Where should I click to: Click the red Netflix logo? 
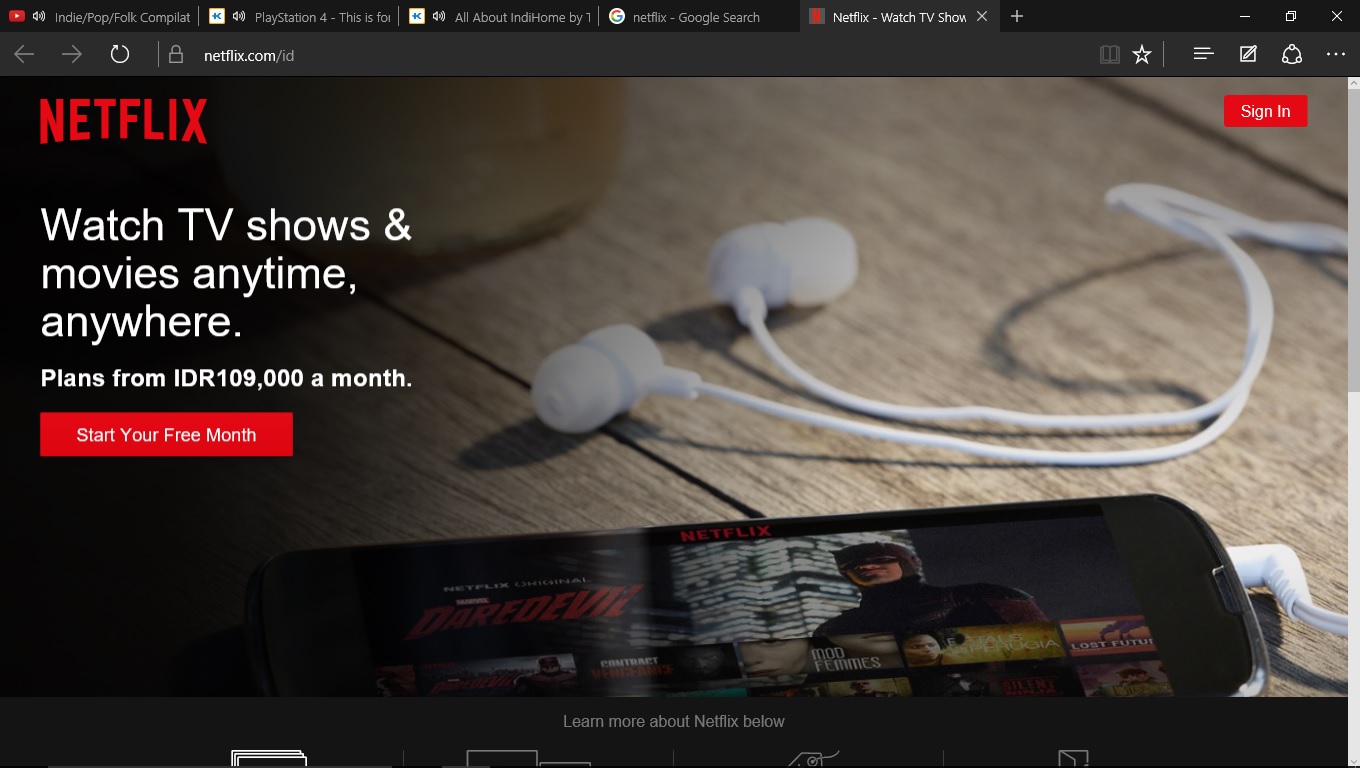[x=124, y=121]
